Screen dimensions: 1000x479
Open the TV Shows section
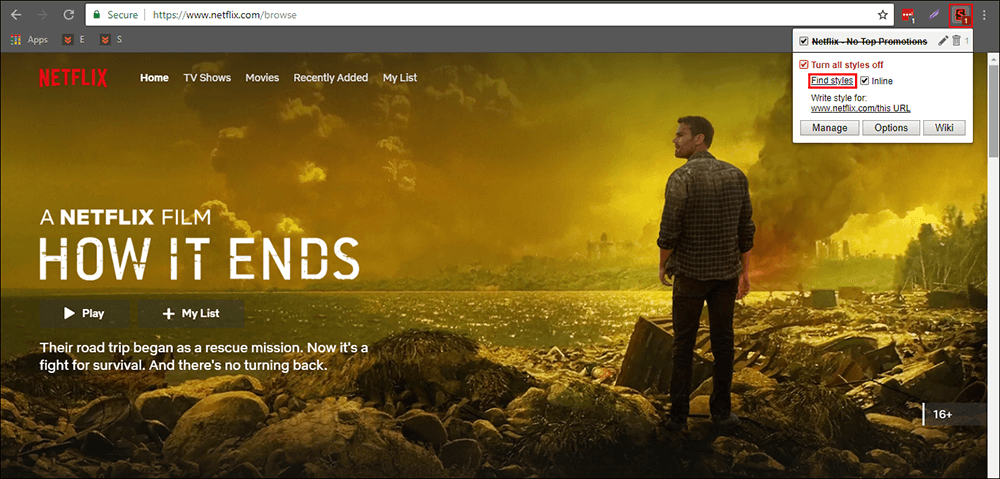point(207,78)
